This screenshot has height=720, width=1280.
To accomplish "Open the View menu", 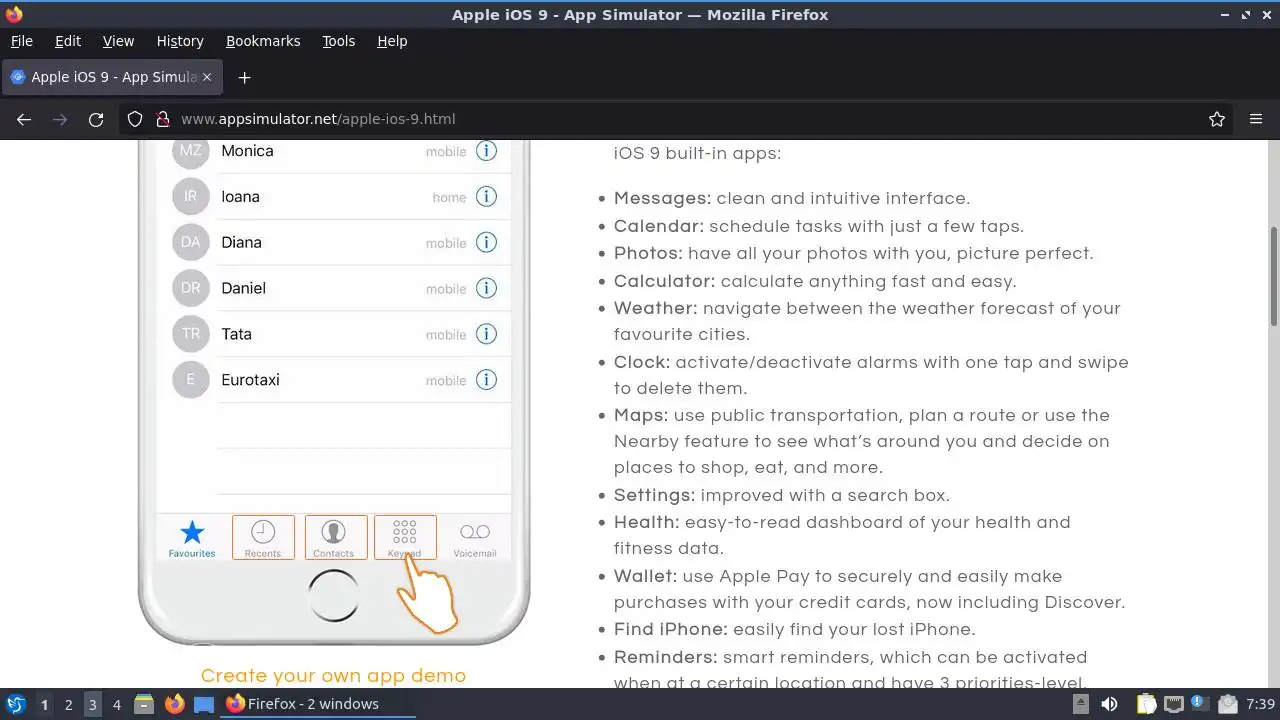I will click(118, 41).
